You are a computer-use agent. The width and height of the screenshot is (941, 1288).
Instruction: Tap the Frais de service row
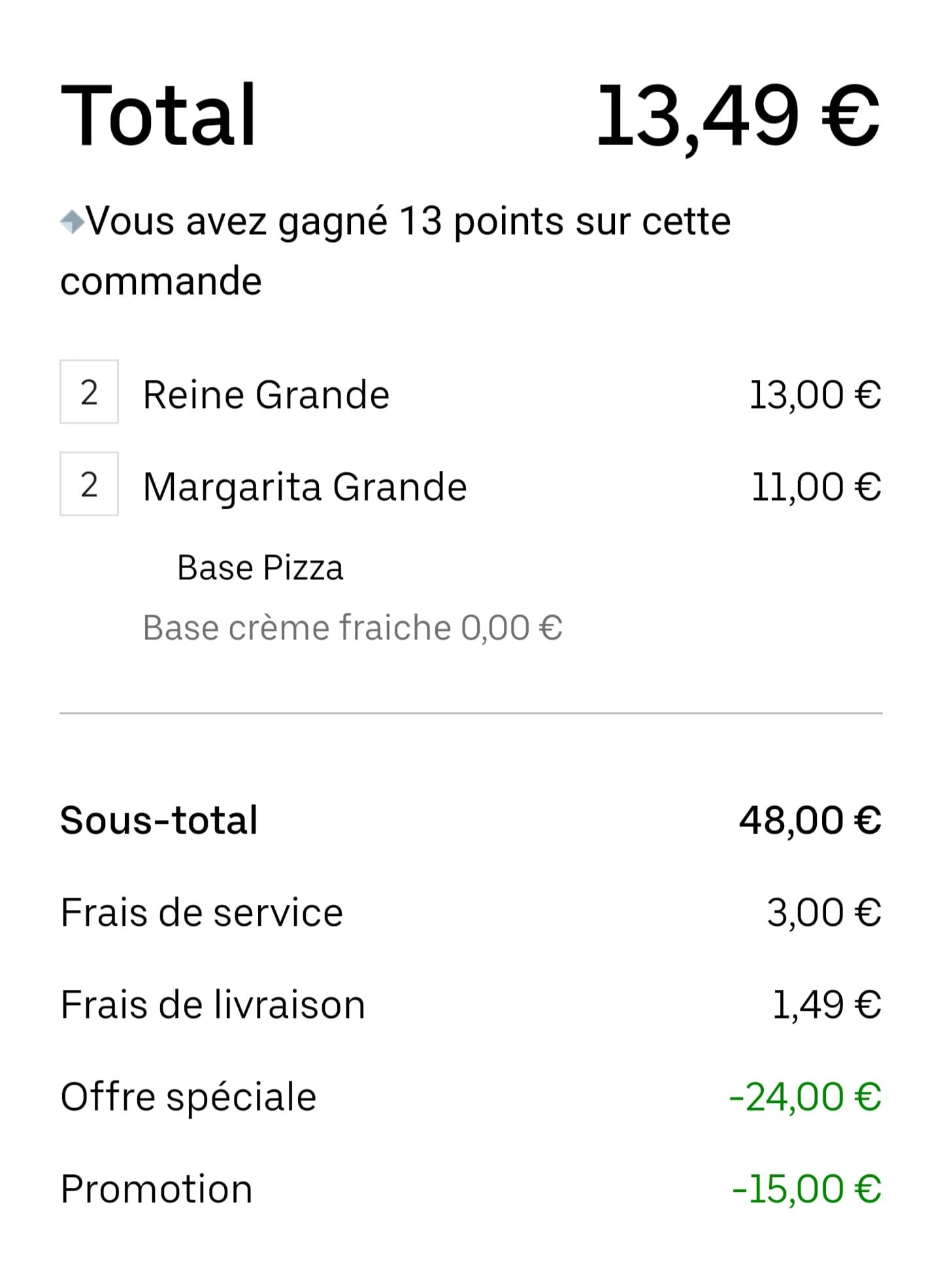470,913
